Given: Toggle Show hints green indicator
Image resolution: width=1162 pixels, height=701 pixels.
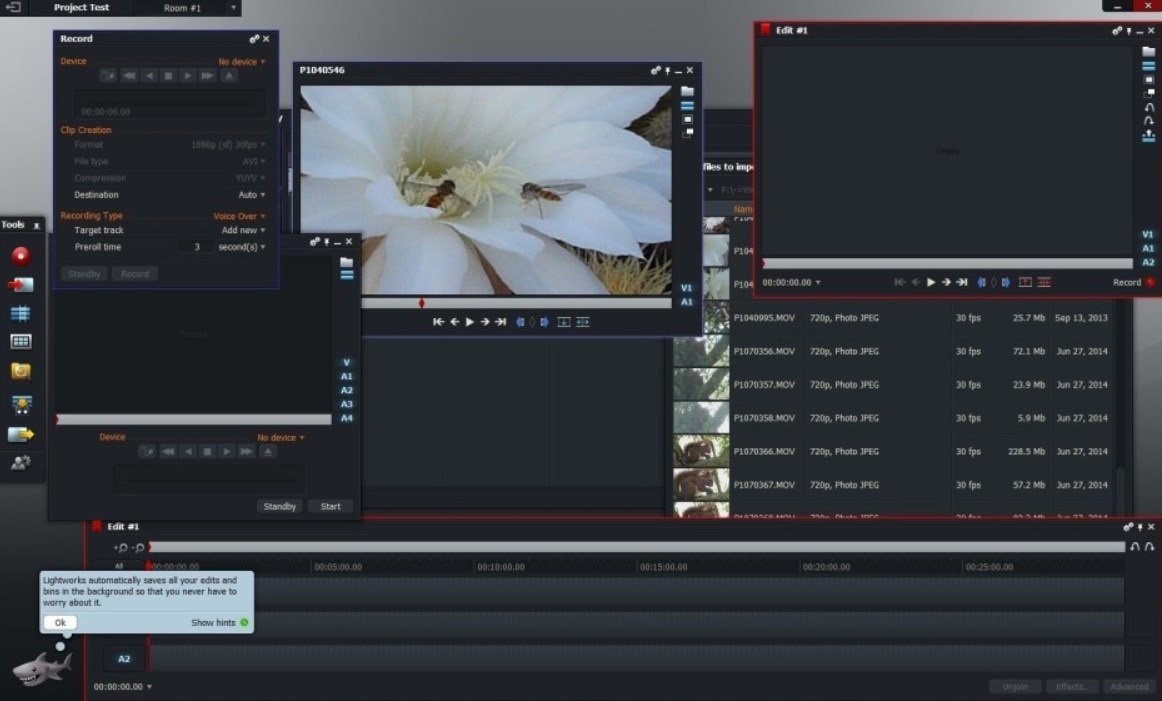Looking at the screenshot, I should click(244, 622).
